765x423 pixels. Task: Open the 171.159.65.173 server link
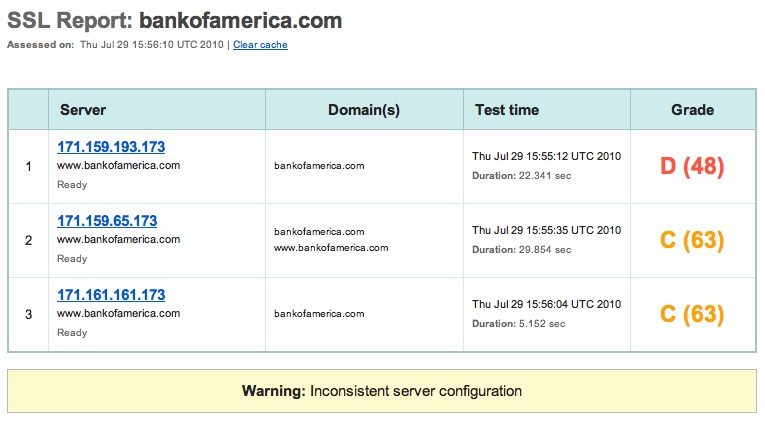(x=107, y=221)
